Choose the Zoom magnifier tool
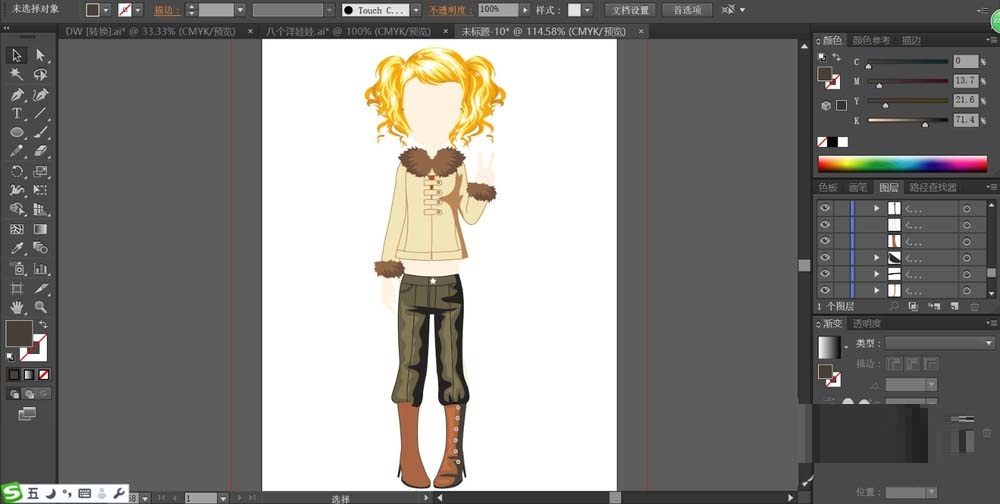The image size is (1000, 504). tap(41, 307)
